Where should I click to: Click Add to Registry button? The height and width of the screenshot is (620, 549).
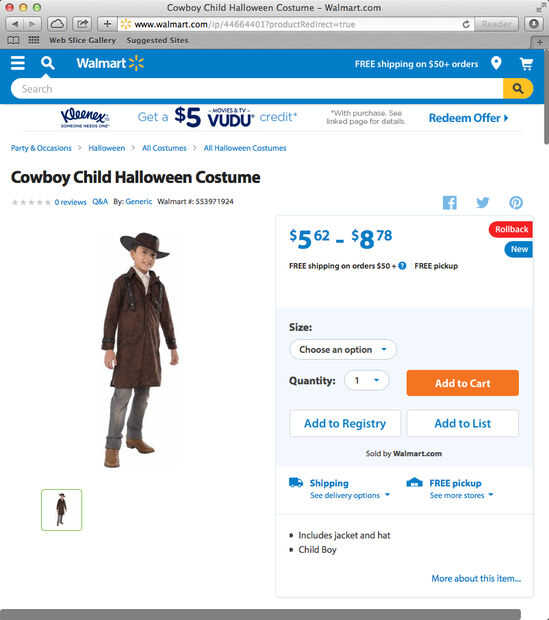click(x=345, y=423)
